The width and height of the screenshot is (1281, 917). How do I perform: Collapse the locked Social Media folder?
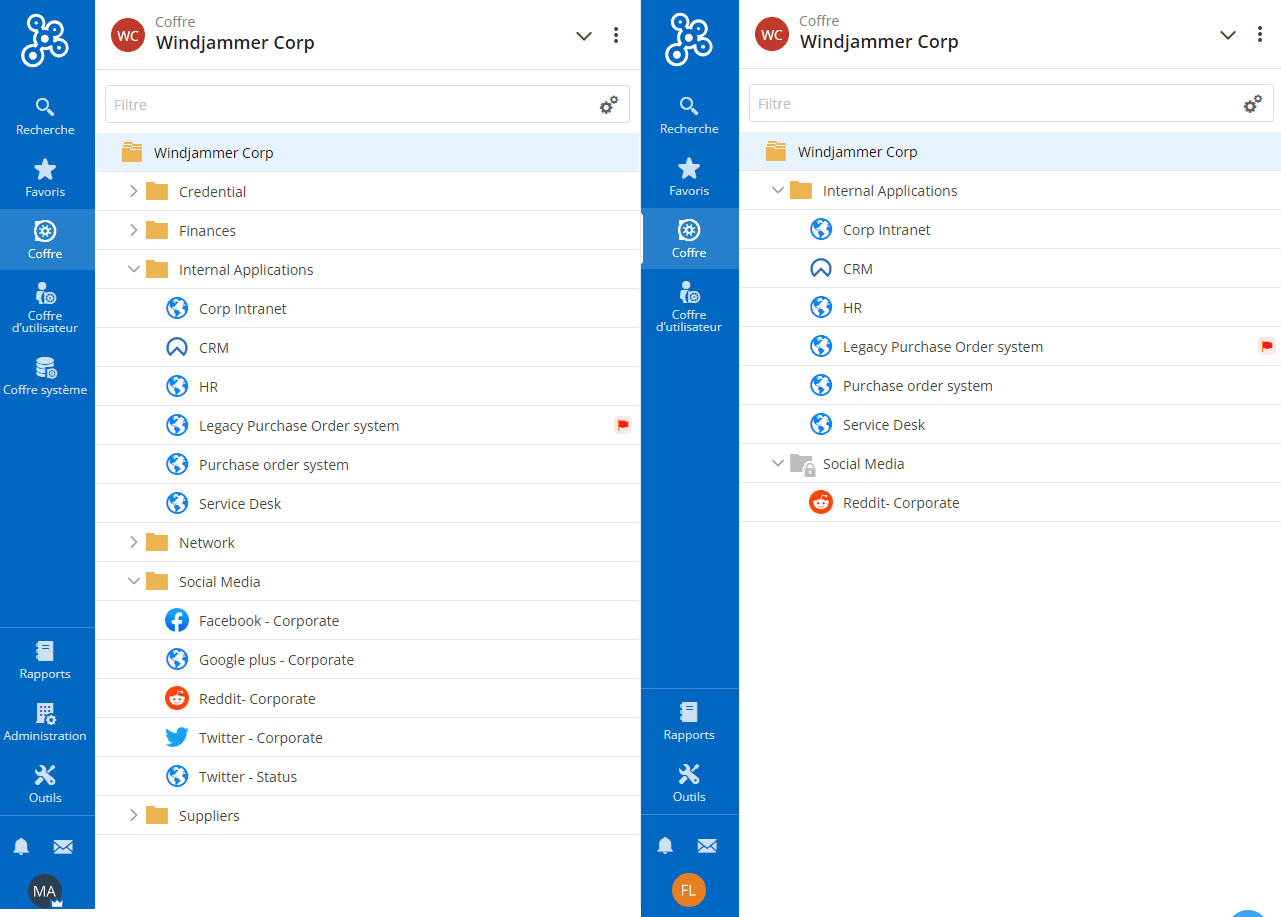(x=778, y=464)
